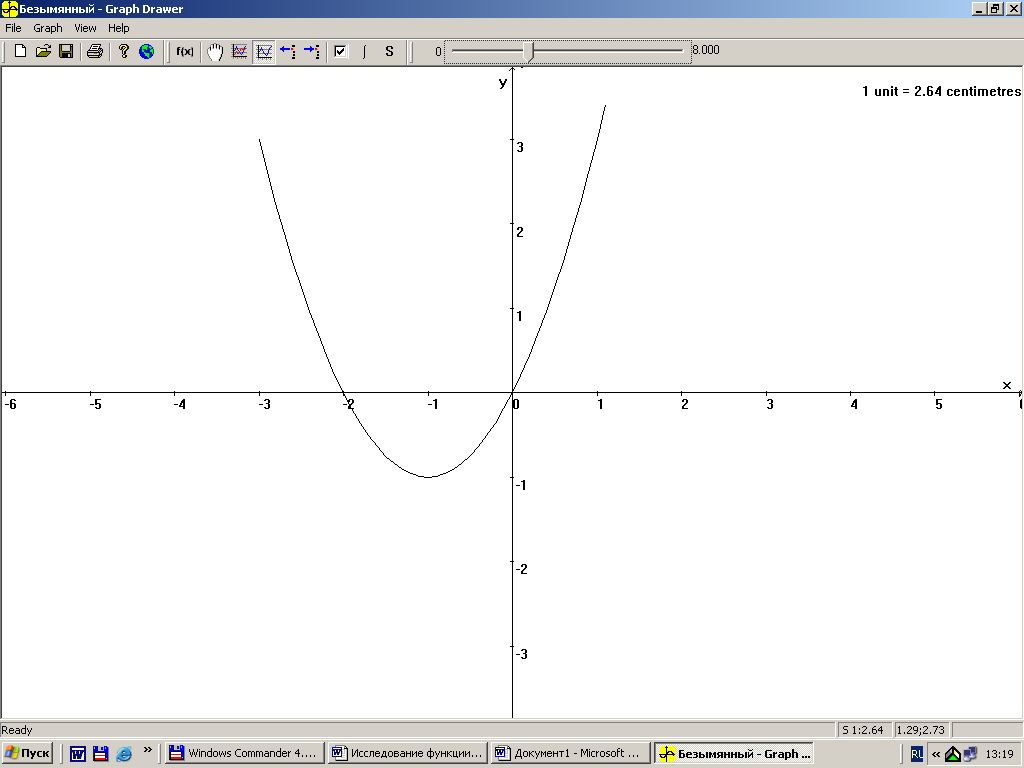
Task: Print the graph with the printer icon
Action: 94,51
